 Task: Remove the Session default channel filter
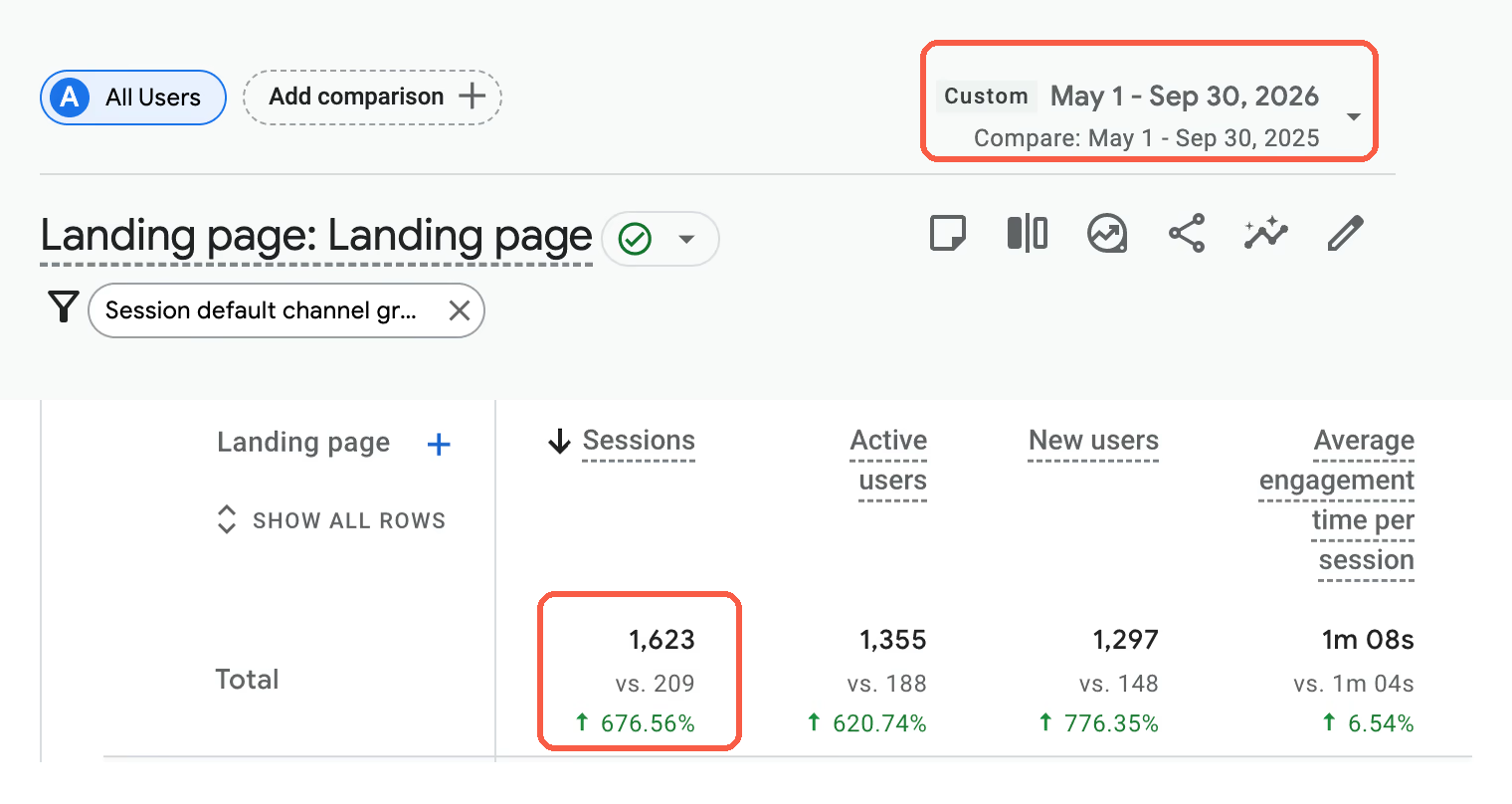tap(460, 310)
